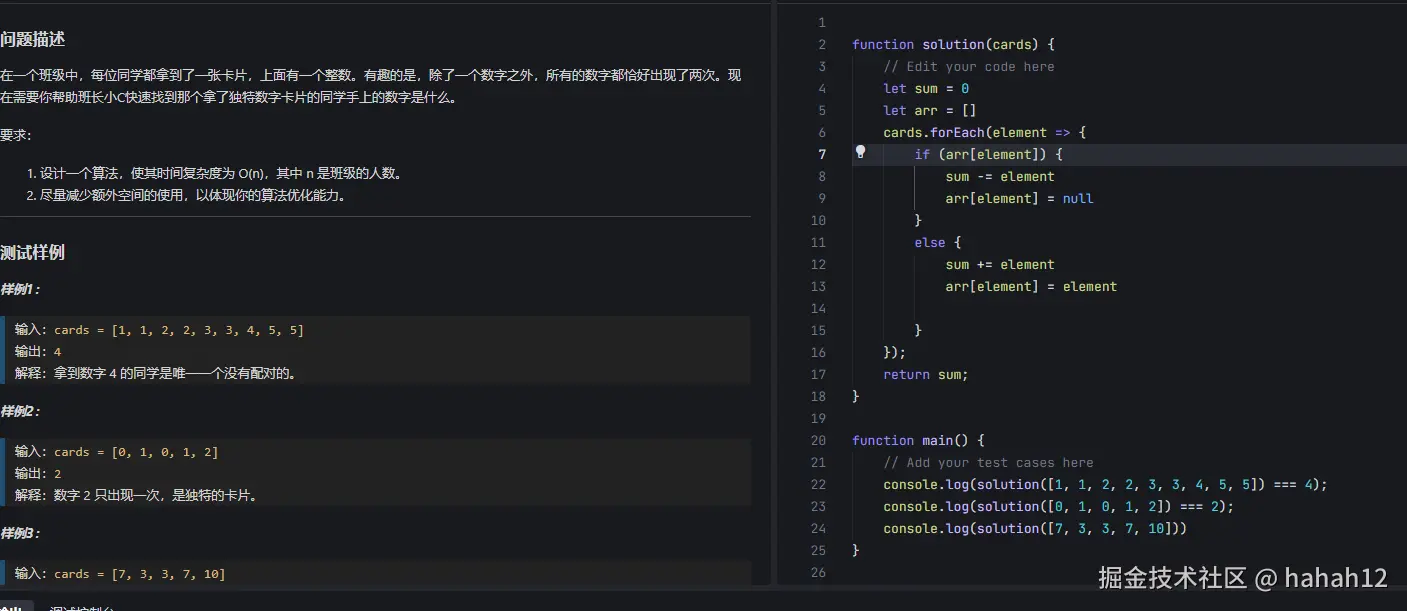Click the vertical splitter between description and editor
Image resolution: width=1407 pixels, height=611 pixels.
click(774, 300)
